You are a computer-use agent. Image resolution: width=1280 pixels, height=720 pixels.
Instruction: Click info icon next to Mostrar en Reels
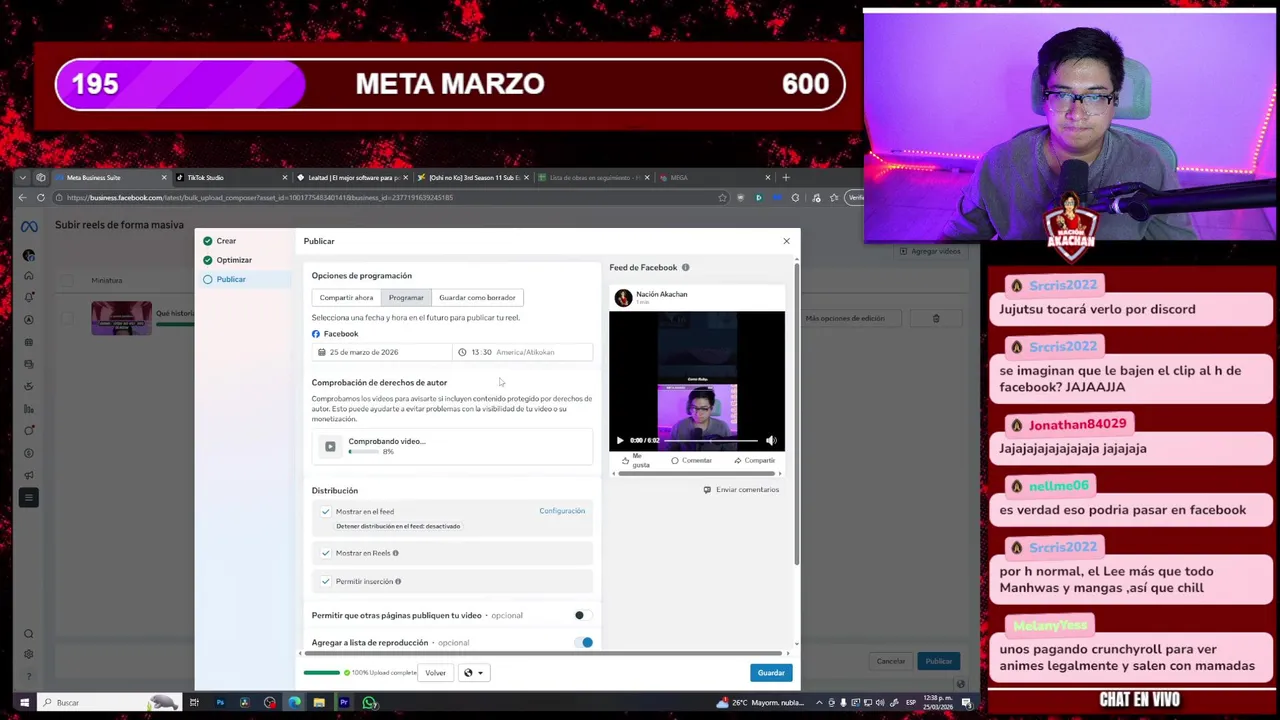(395, 553)
